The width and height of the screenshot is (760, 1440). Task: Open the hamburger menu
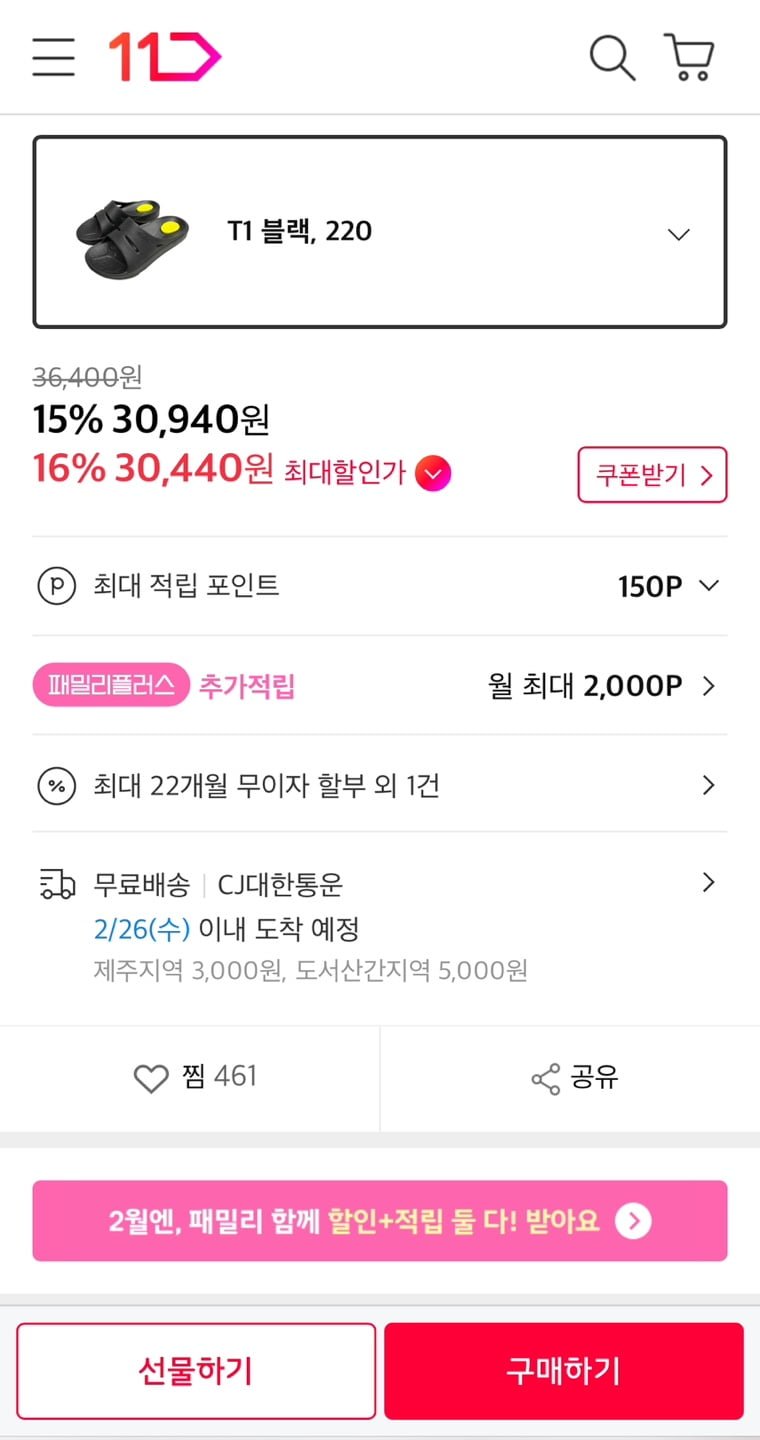pos(54,57)
